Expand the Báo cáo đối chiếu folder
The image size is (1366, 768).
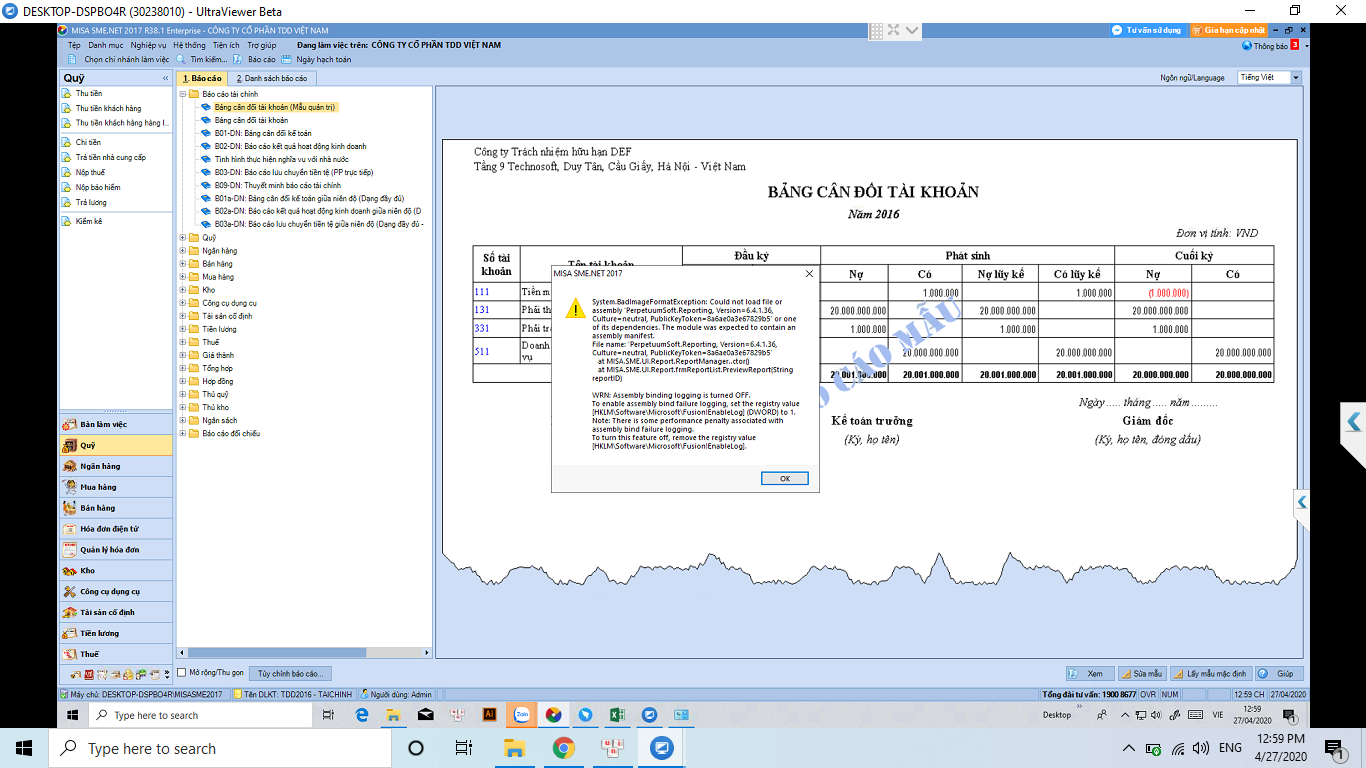183,434
